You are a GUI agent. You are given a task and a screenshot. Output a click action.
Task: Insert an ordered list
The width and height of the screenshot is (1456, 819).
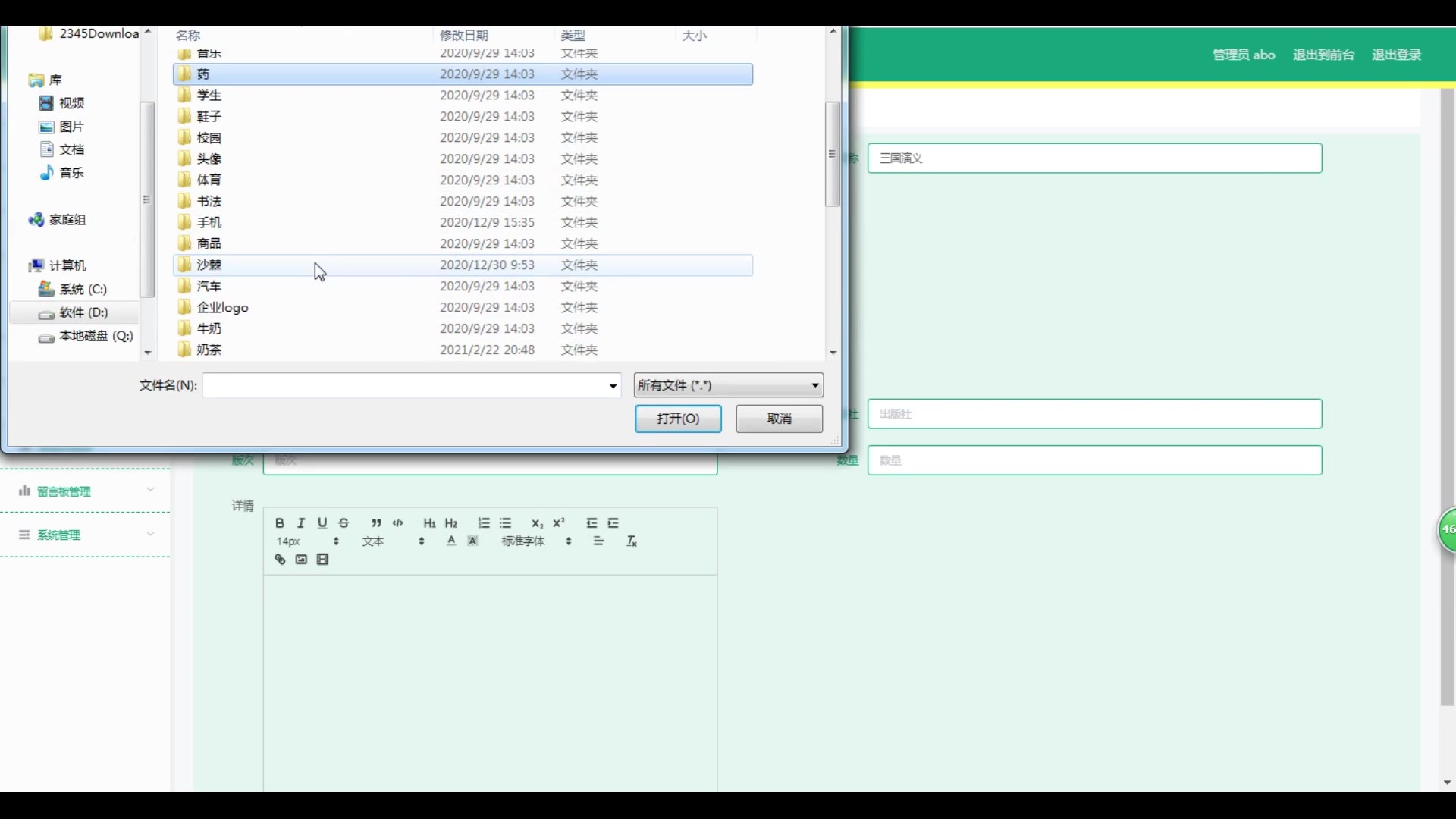pyautogui.click(x=484, y=523)
